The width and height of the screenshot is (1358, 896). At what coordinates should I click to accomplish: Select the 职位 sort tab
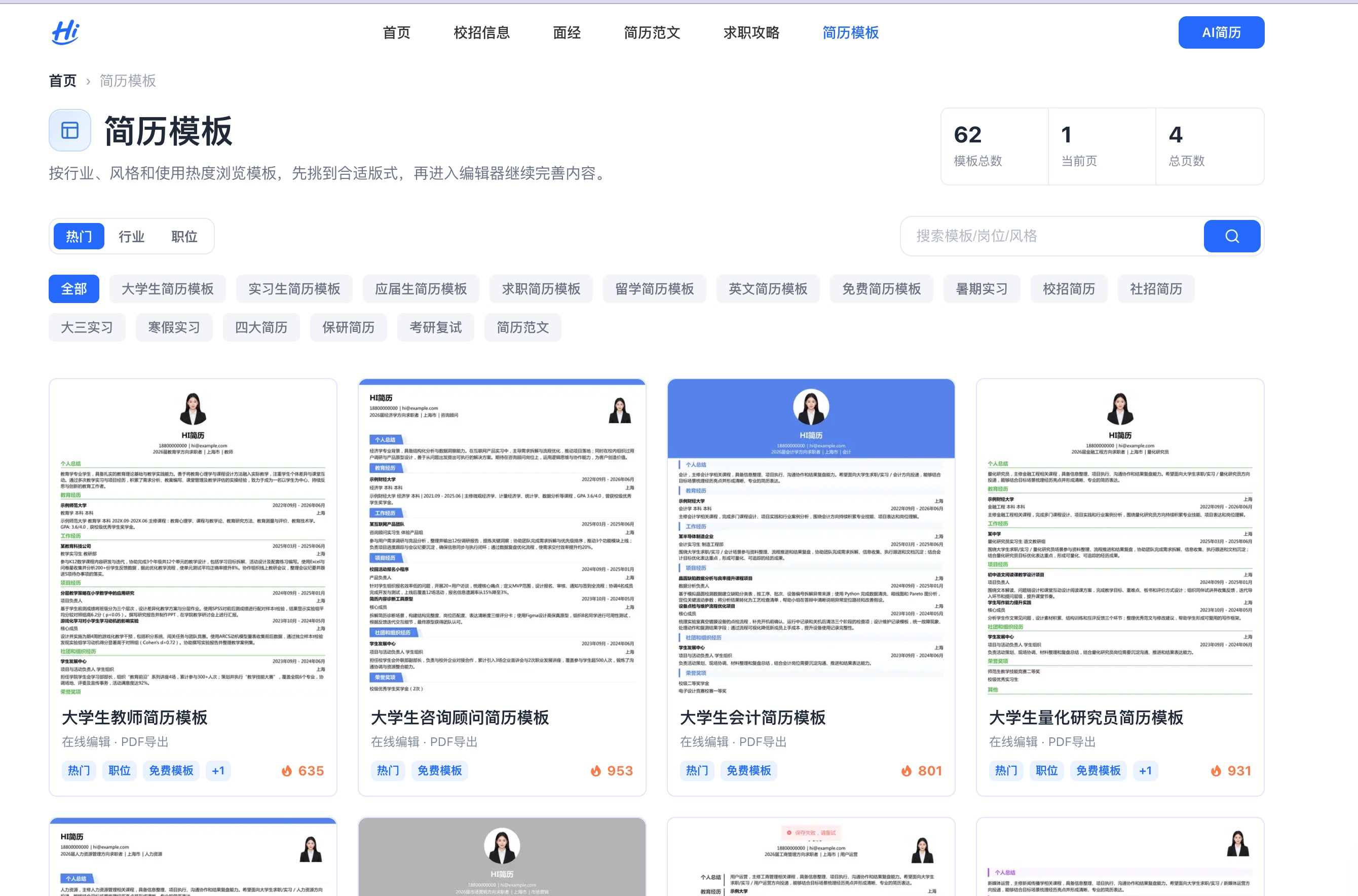pos(184,236)
